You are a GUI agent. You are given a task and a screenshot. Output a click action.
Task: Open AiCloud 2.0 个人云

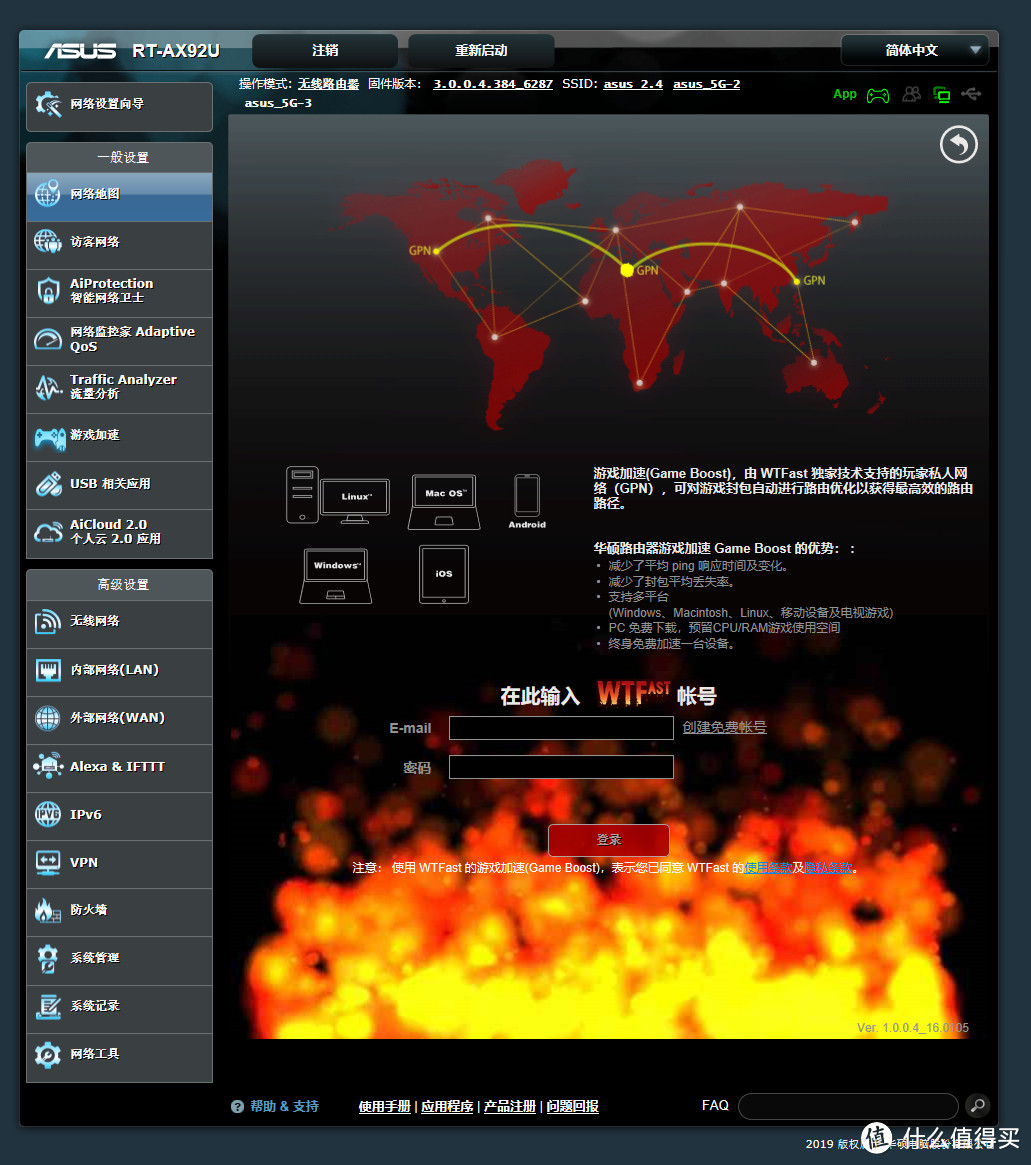pos(120,533)
